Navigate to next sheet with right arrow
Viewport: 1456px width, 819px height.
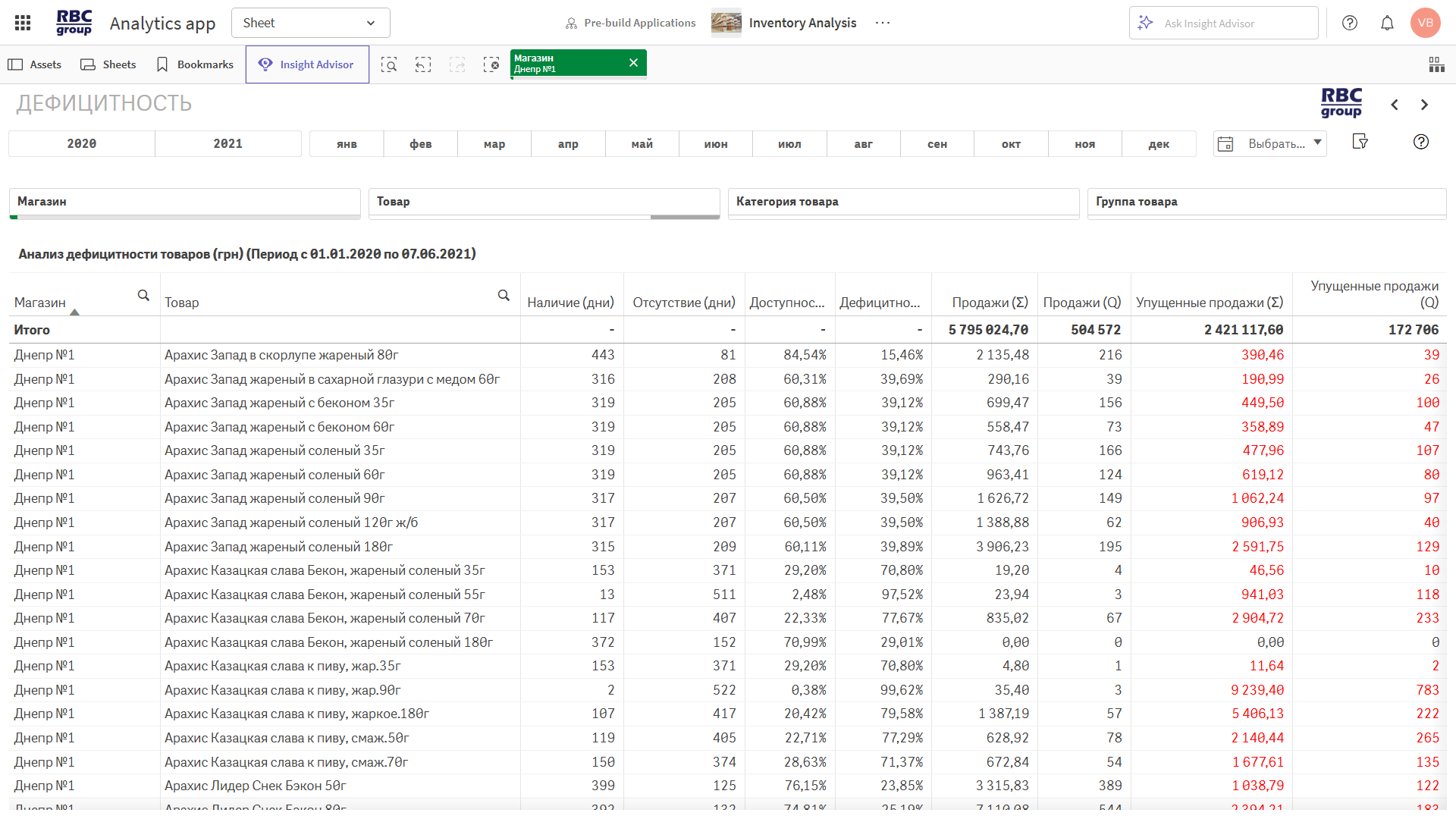click(1424, 105)
